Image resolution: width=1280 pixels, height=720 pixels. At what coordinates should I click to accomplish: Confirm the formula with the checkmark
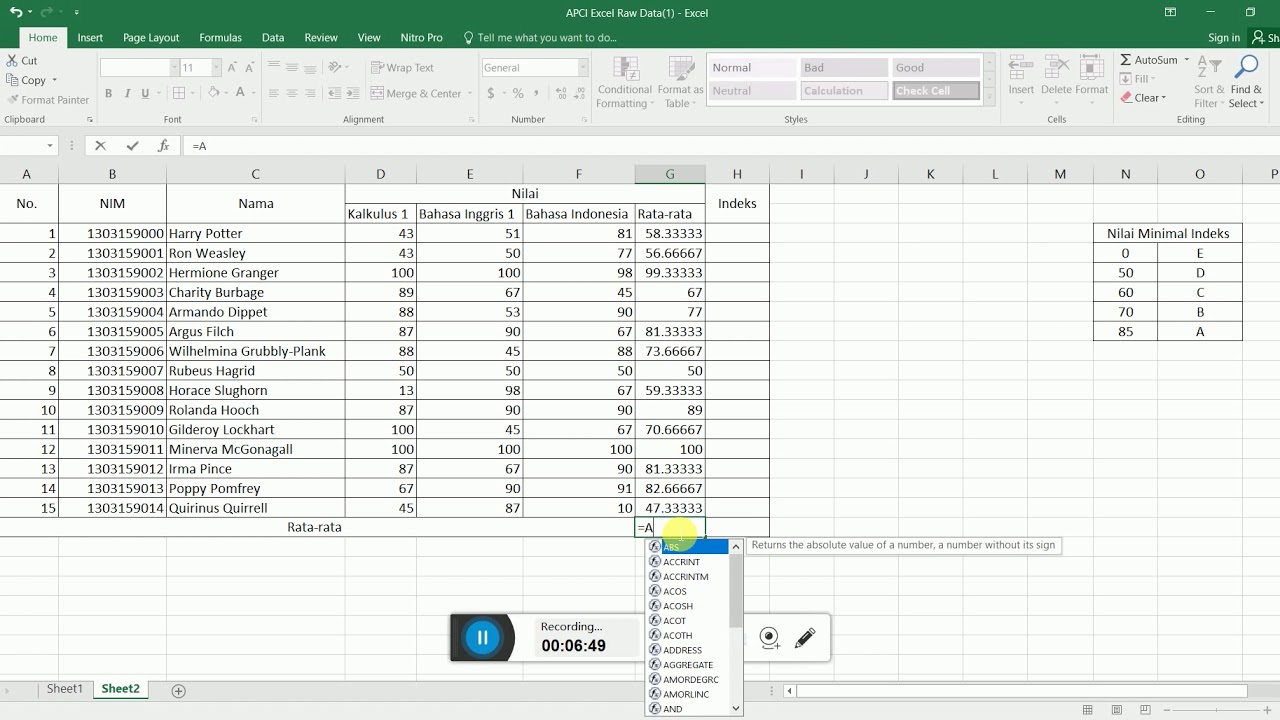(x=132, y=146)
